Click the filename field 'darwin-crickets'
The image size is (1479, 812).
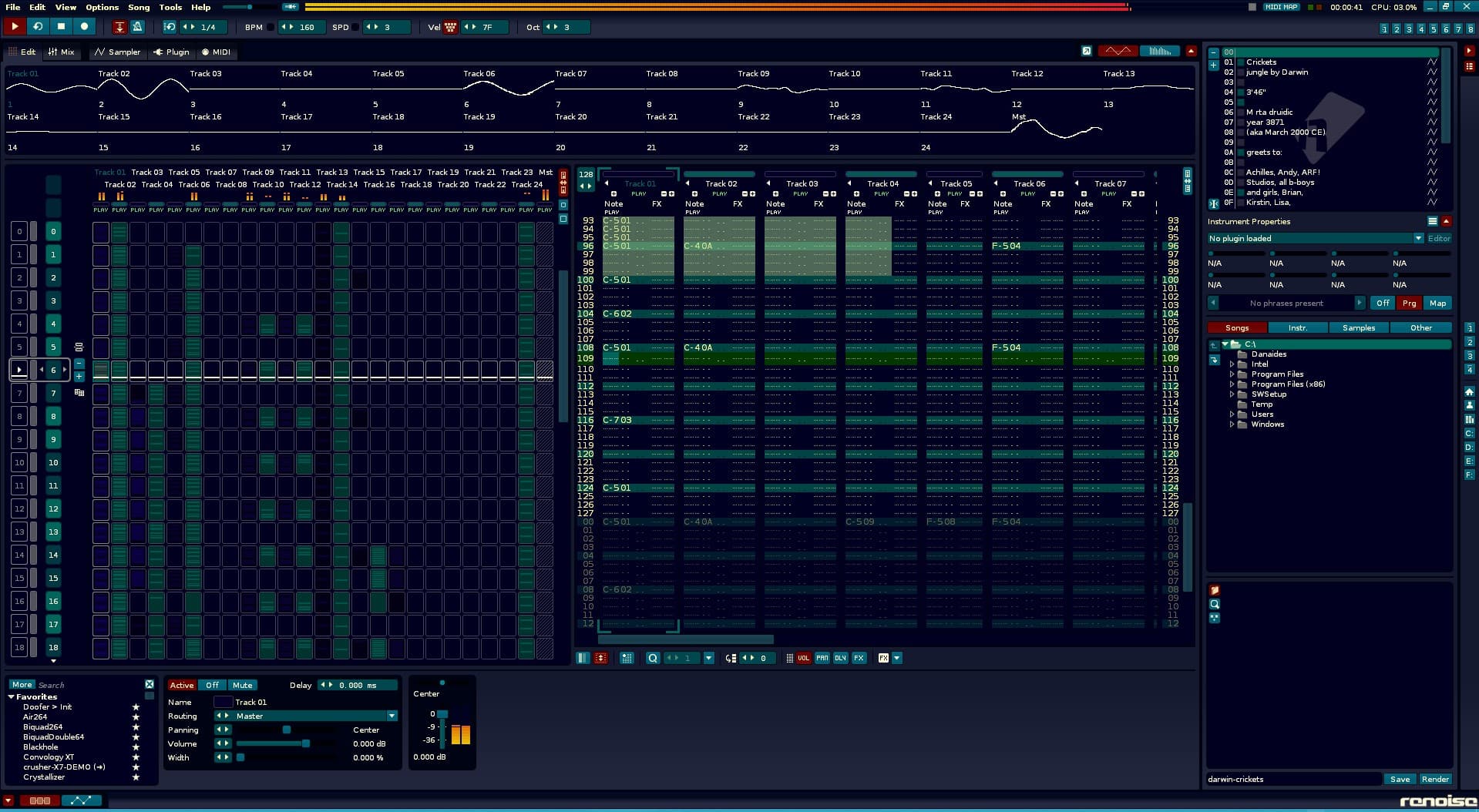point(1293,779)
